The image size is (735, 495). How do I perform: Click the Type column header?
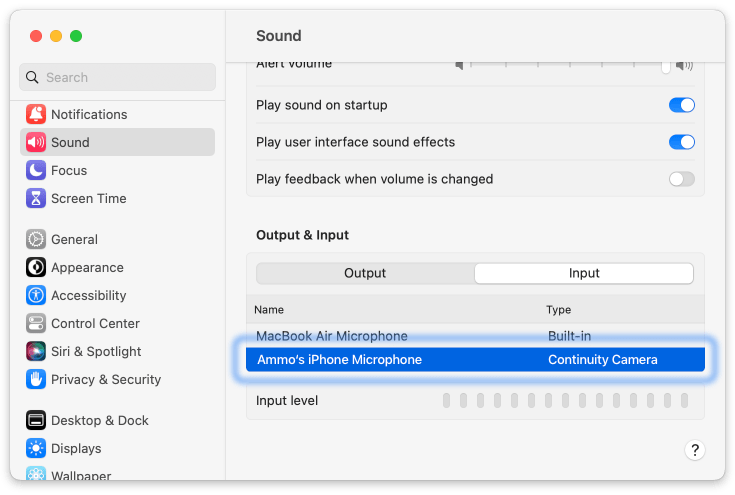(558, 310)
